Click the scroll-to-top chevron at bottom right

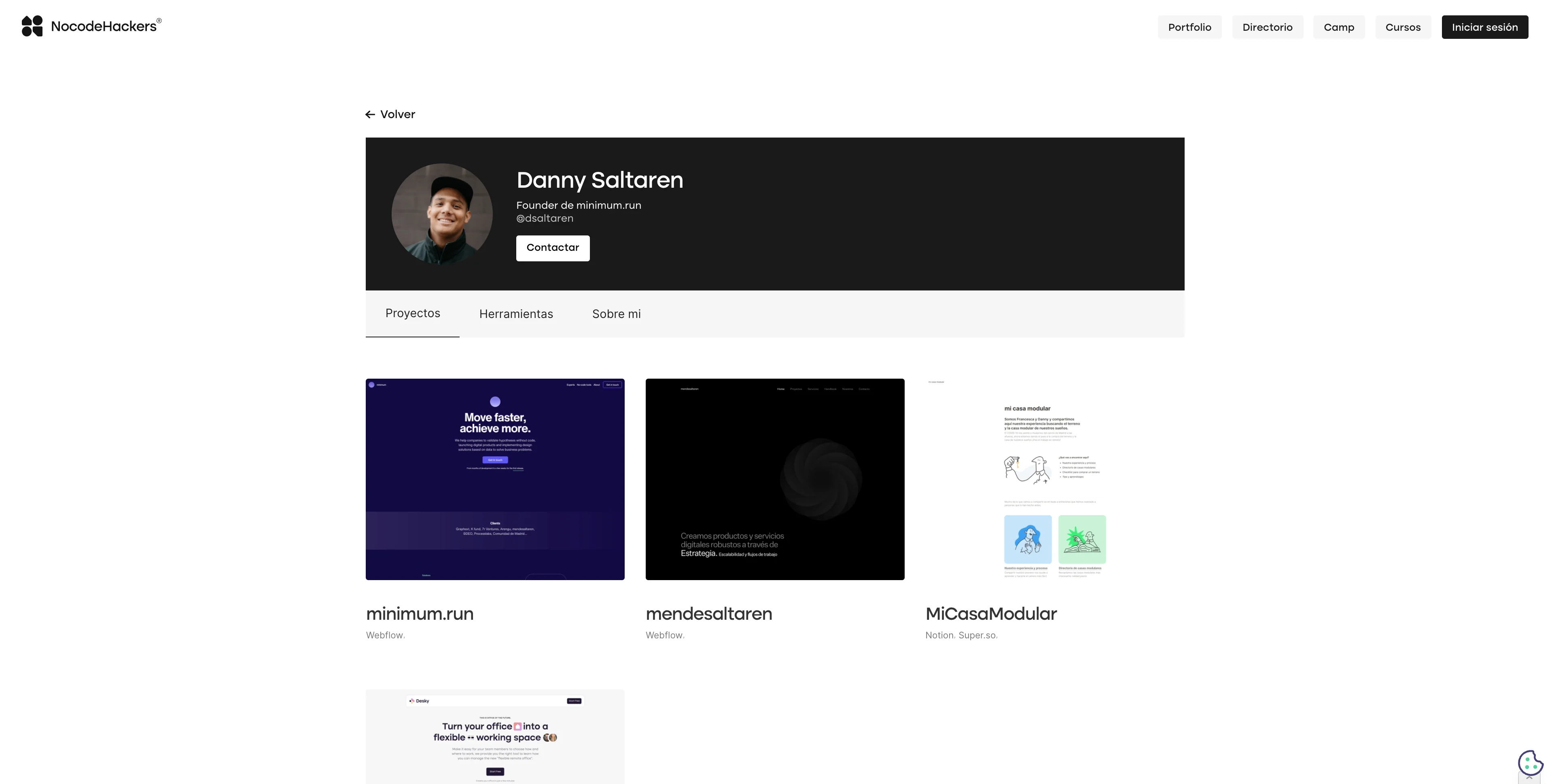pos(1529,779)
